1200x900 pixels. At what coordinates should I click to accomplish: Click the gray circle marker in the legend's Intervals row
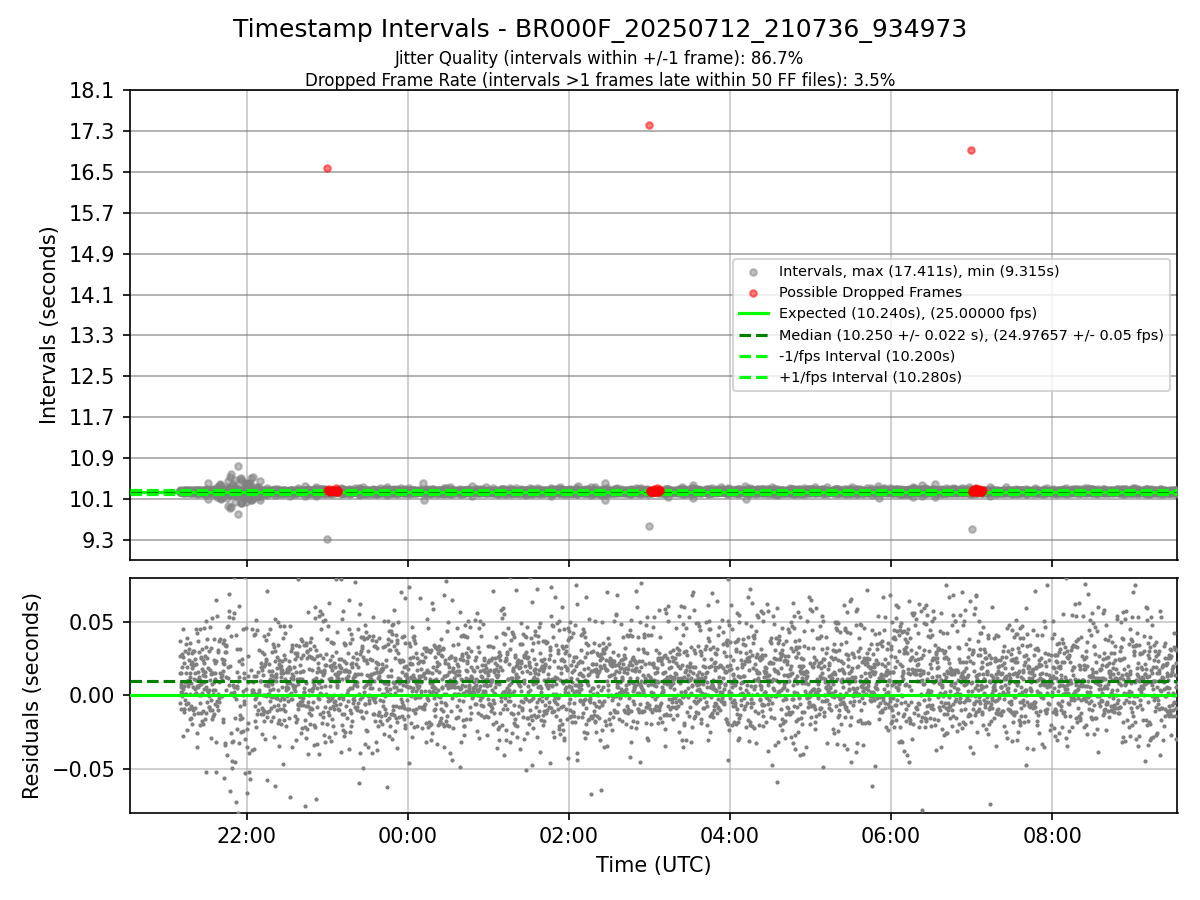(x=753, y=272)
